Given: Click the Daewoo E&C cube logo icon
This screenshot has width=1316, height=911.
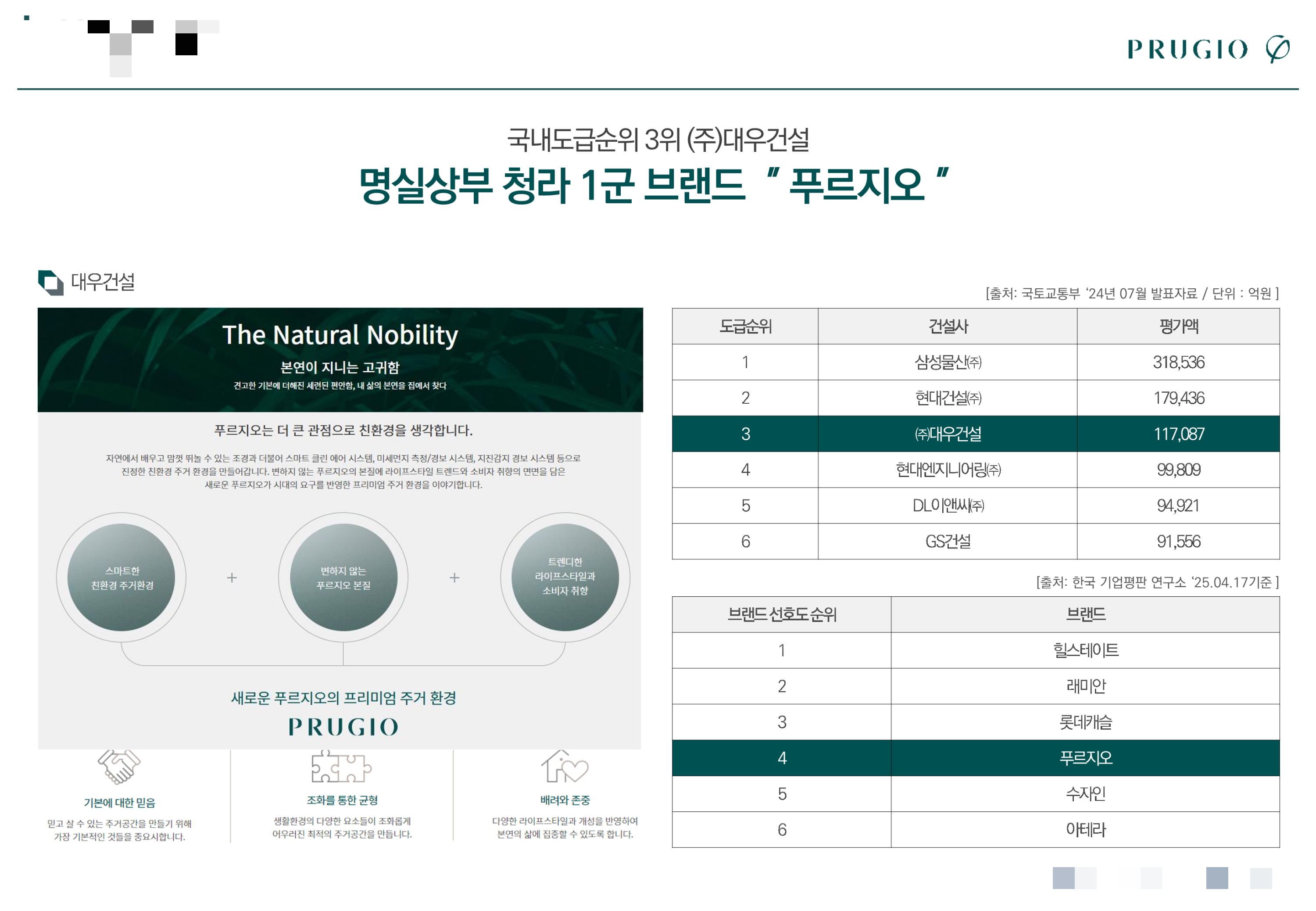Looking at the screenshot, I should click(51, 283).
